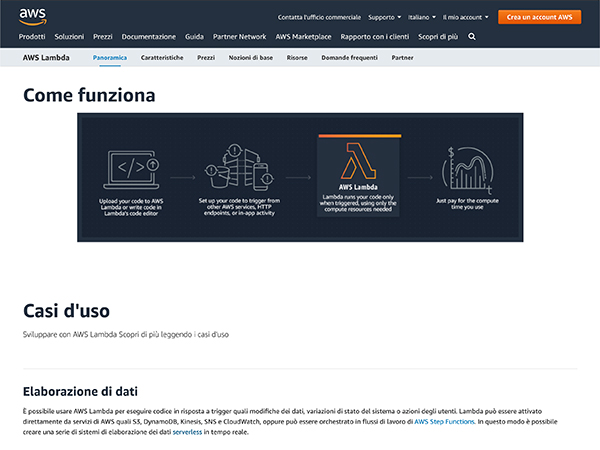
Task: Click the code upload laptop icon
Action: 131,170
